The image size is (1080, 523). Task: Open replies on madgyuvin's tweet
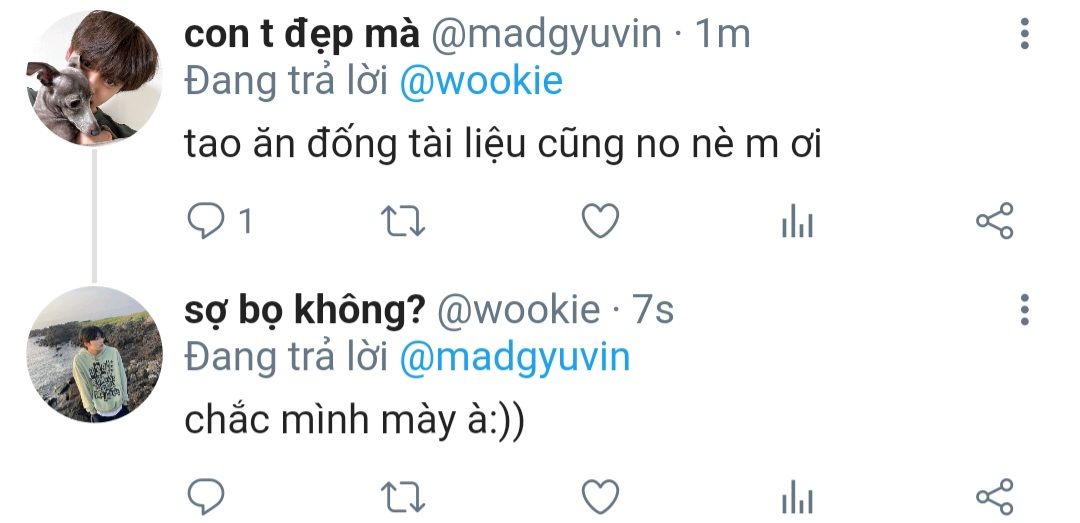pyautogui.click(x=220, y=221)
